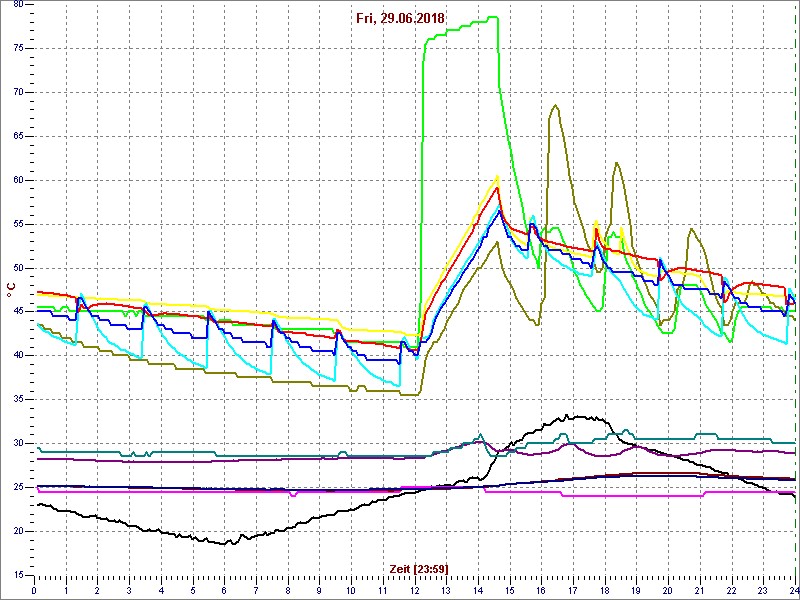Image resolution: width=800 pixels, height=600 pixels.
Task: Click hour 21 on the time axis
Action: [699, 590]
